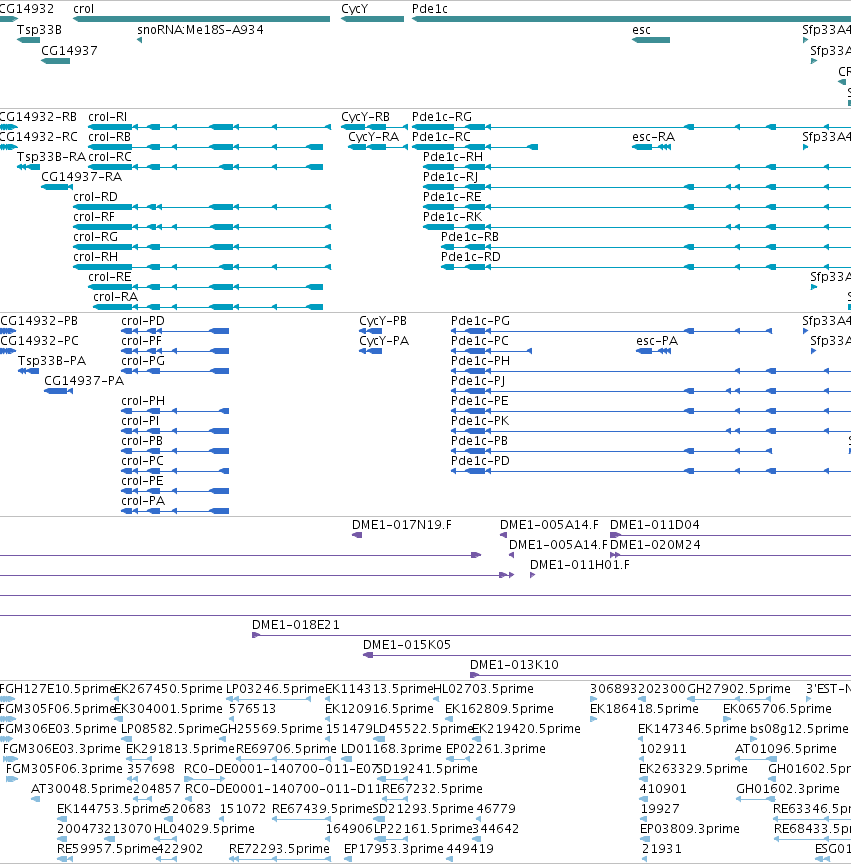Click the EP17953.3prime EST label
Screen dimensions: 851x864
tap(394, 849)
